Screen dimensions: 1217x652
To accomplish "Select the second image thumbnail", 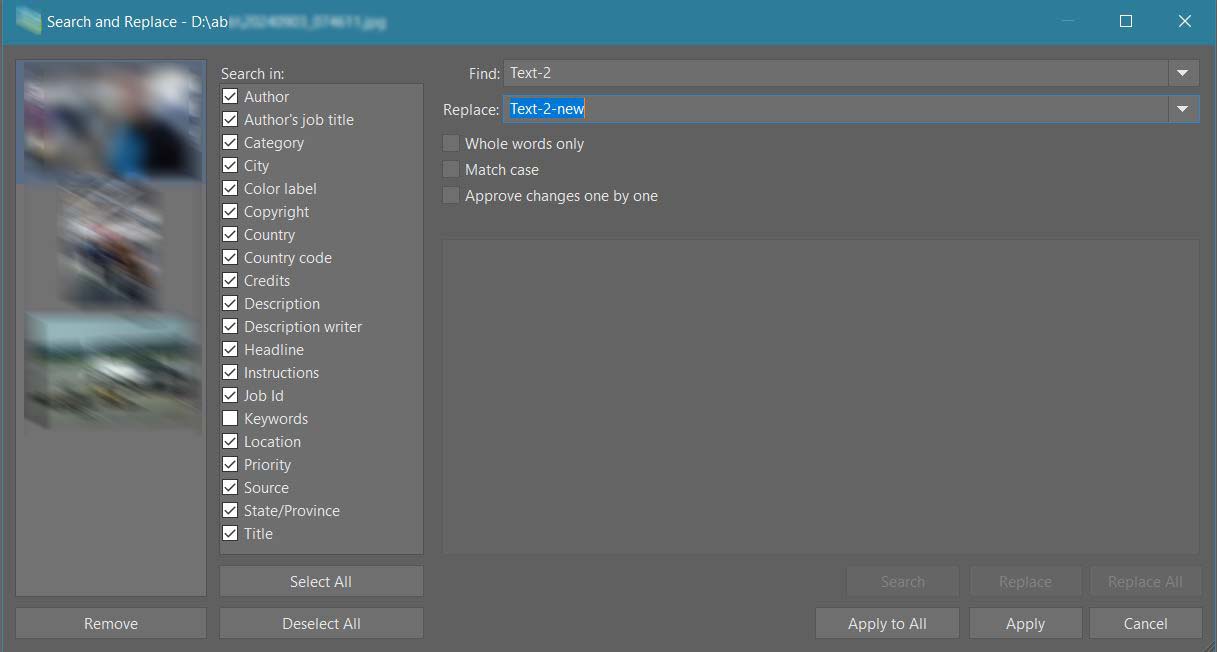I will click(x=111, y=247).
